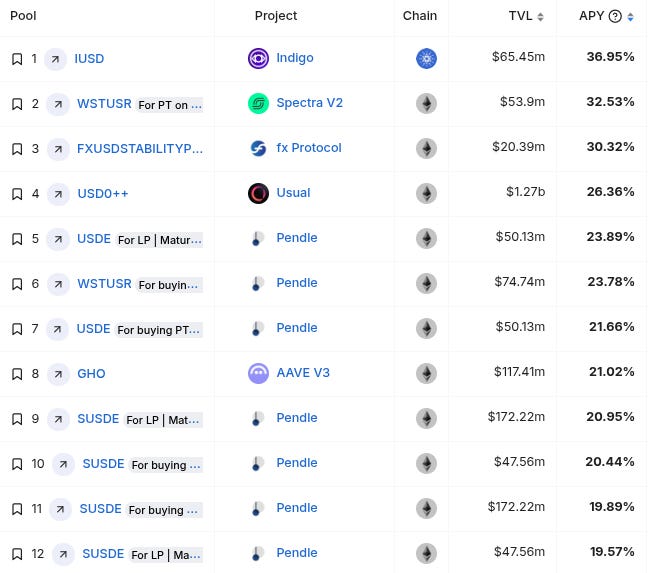648x573 pixels.
Task: Click APY value 19.57%
Action: click(x=612, y=552)
